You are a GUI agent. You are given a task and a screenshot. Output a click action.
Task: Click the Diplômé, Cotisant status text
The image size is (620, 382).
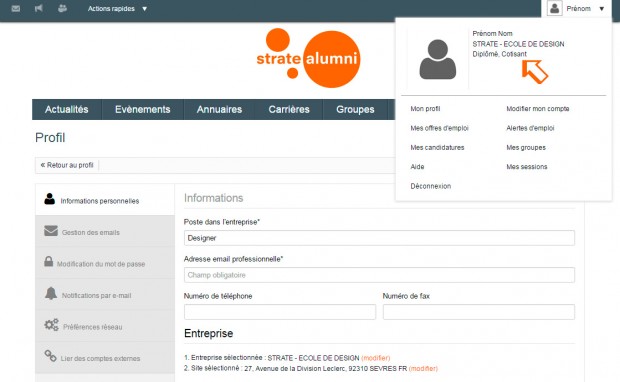point(499,54)
